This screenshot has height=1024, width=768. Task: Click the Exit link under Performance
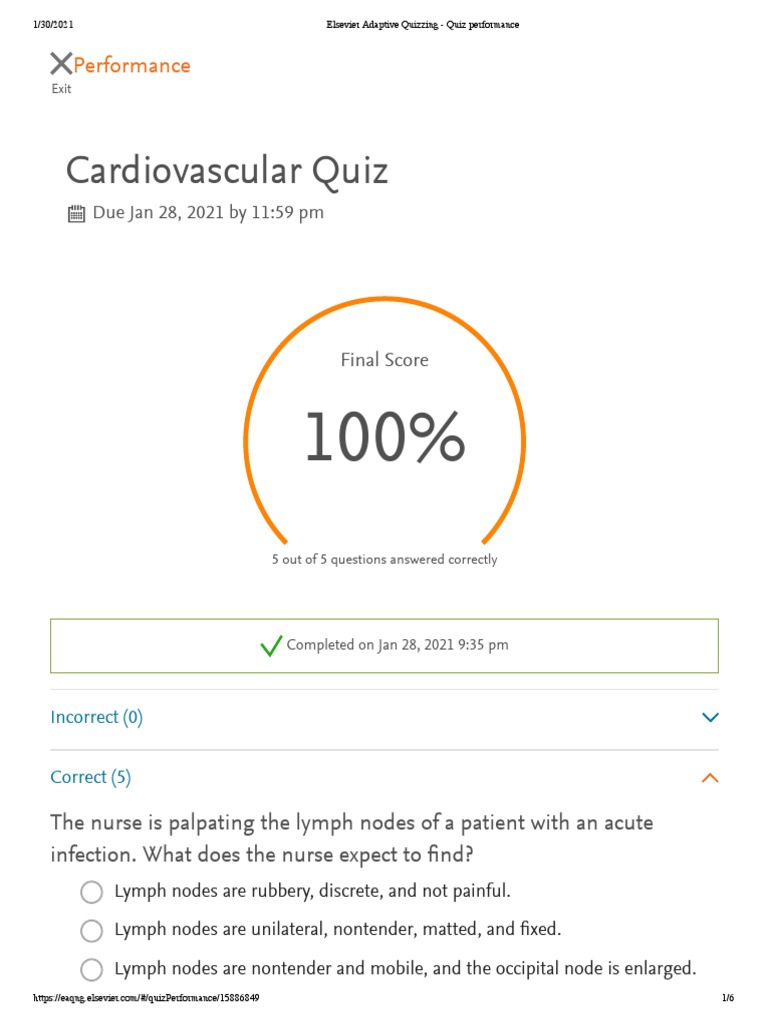click(x=62, y=89)
